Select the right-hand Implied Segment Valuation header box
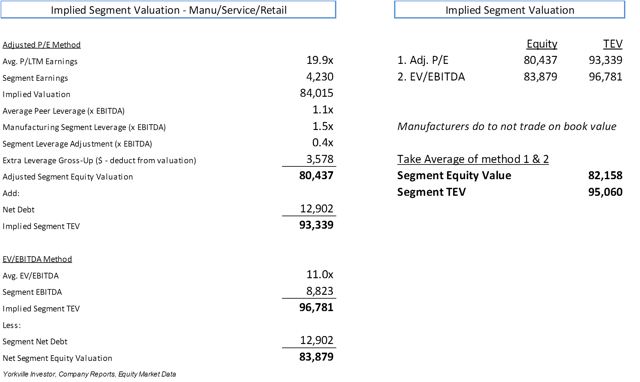The width and height of the screenshot is (640, 382). click(509, 10)
